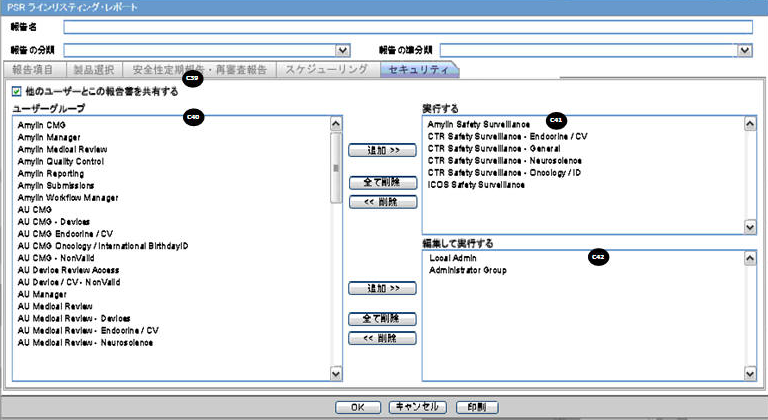This screenshot has height=420, width=768.
Task: Click the upper << 削除 button
Action: pos(383,202)
